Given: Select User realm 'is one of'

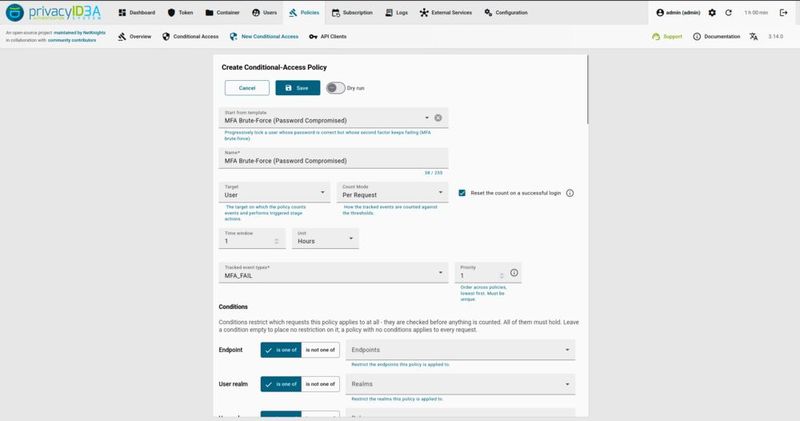Looking at the screenshot, I should 281,384.
